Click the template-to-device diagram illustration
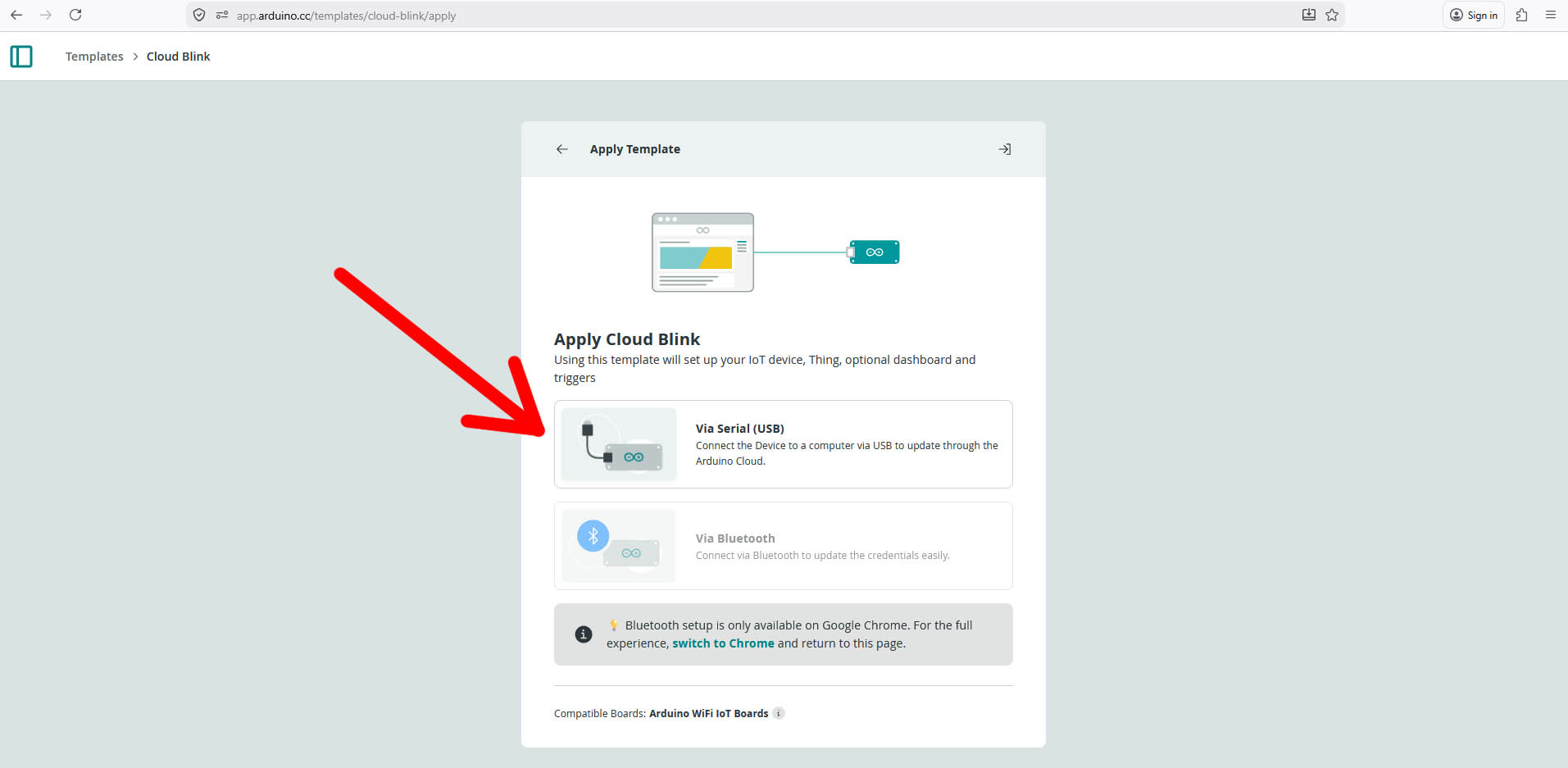The height and width of the screenshot is (768, 1568). 775,252
